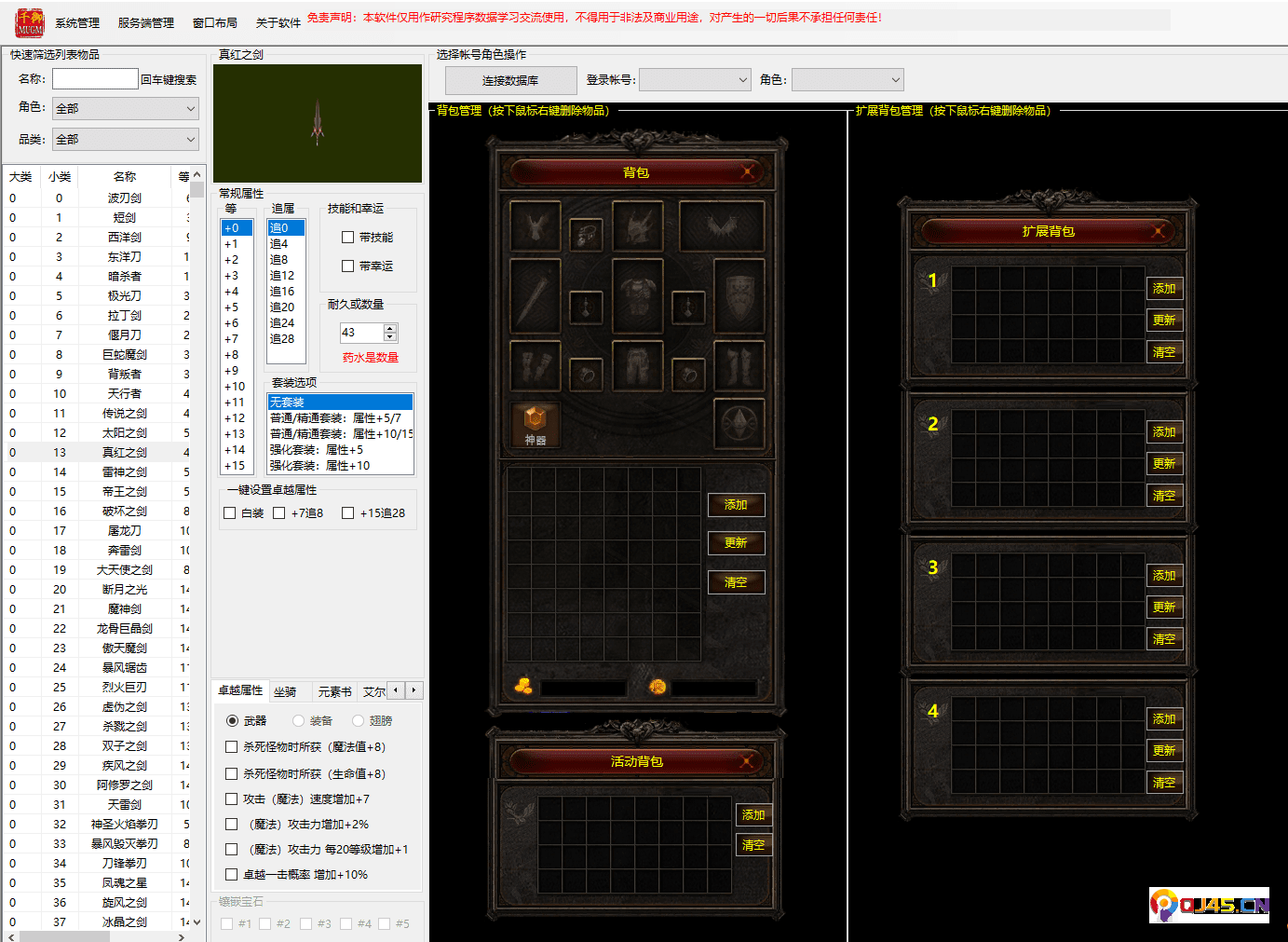Switch to the 元素书 tab
Viewport: 1288px width, 942px height.
[335, 691]
